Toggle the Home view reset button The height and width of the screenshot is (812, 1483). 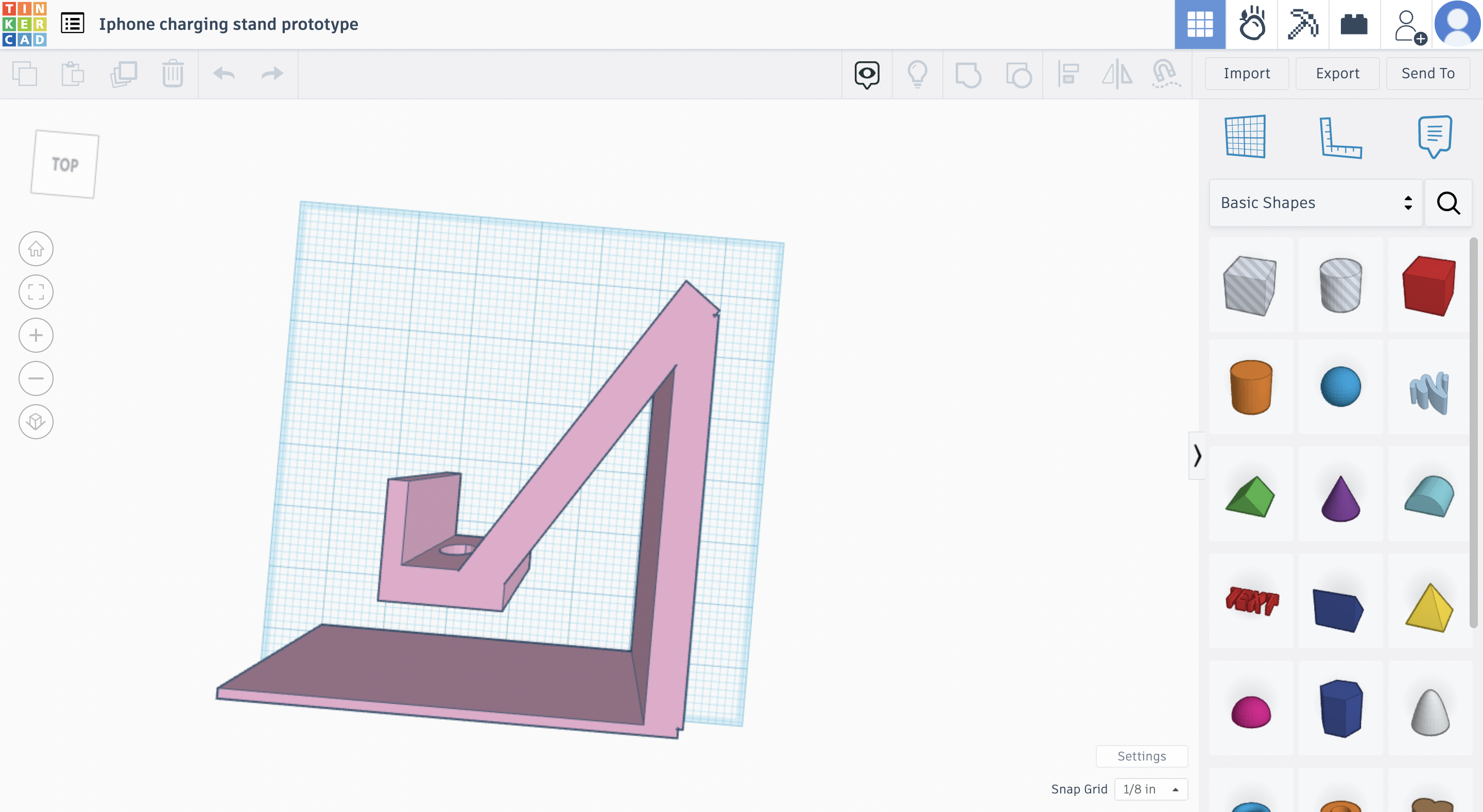pos(36,248)
